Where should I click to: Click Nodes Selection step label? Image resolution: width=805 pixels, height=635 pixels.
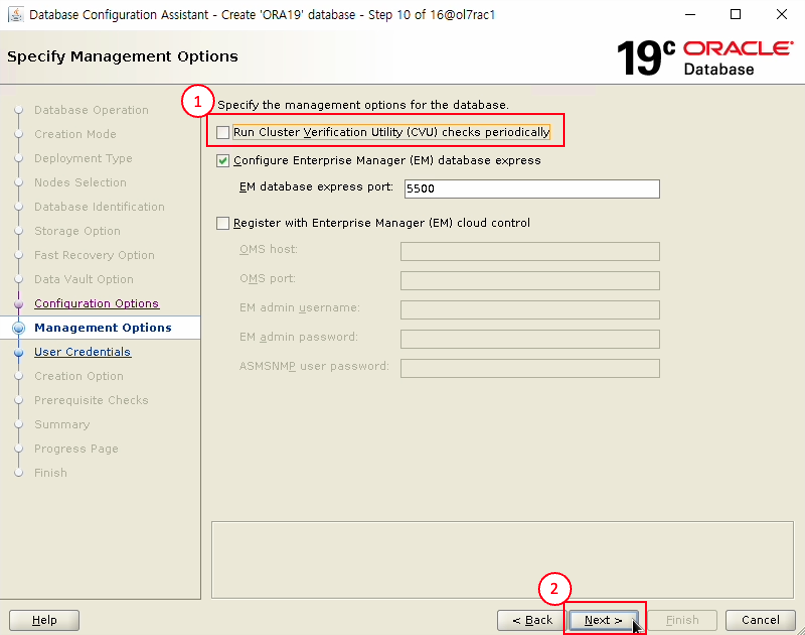pos(80,182)
